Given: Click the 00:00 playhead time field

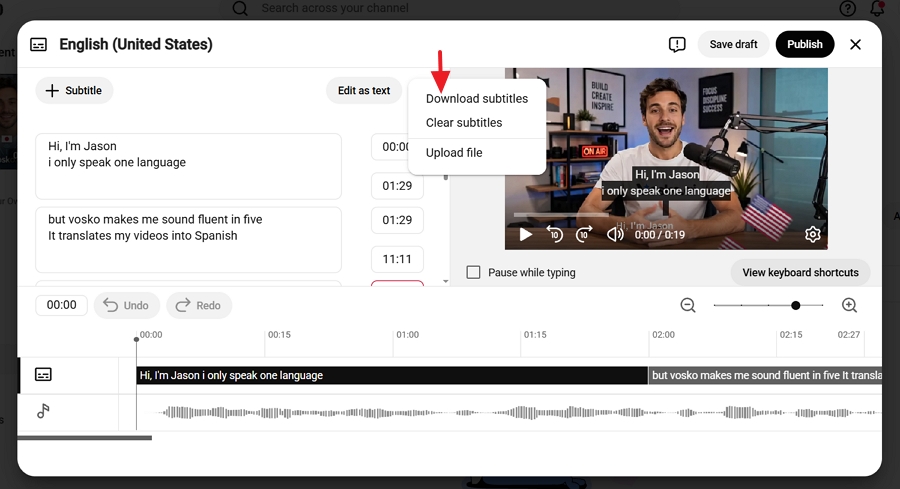Looking at the screenshot, I should click(x=61, y=305).
